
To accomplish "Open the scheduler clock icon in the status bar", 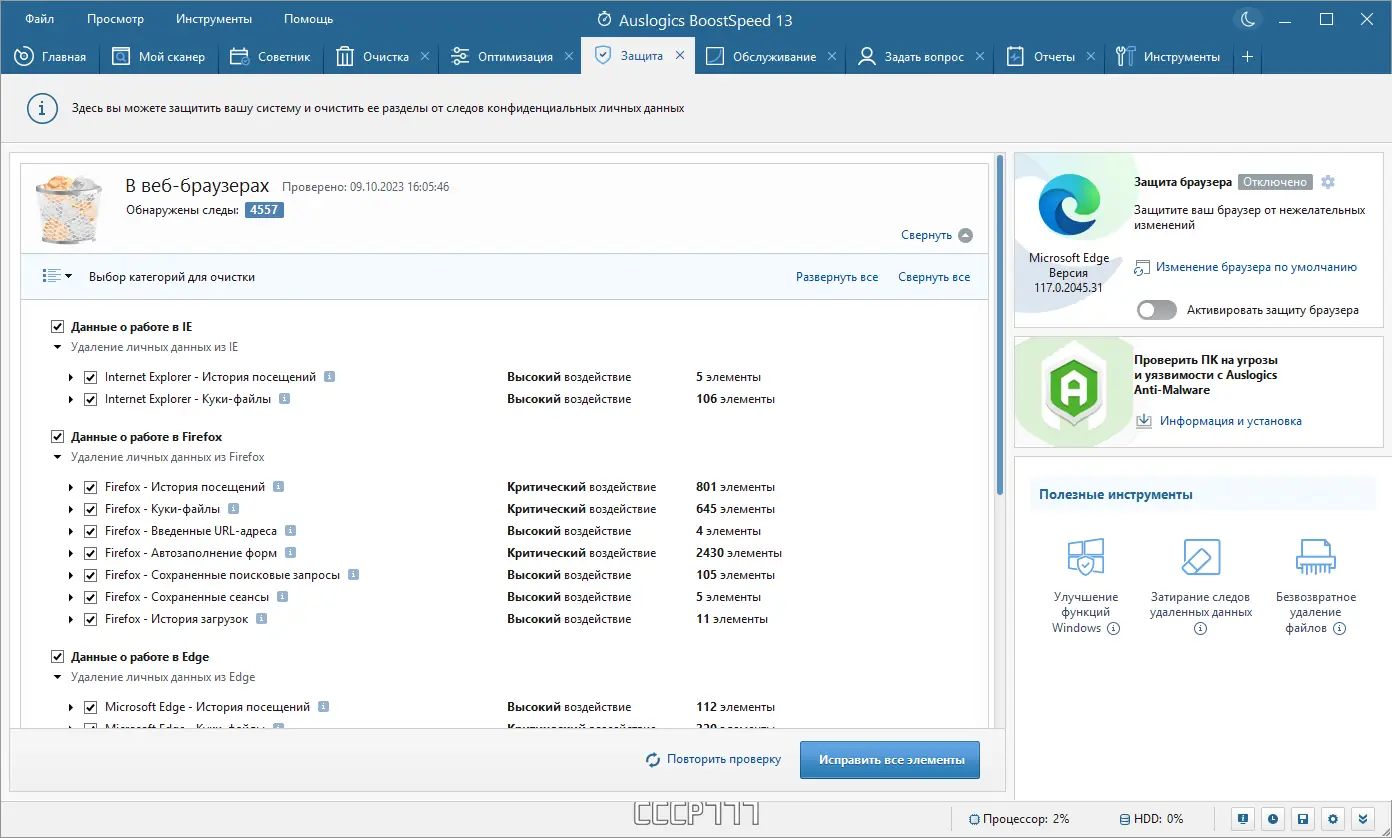I will 1272,818.
